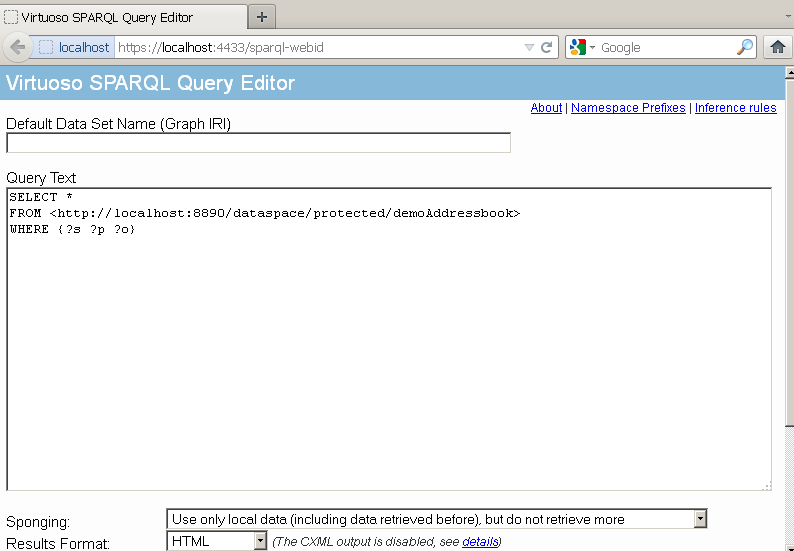794x551 pixels.
Task: Follow the Inference rules link
Action: coord(735,108)
